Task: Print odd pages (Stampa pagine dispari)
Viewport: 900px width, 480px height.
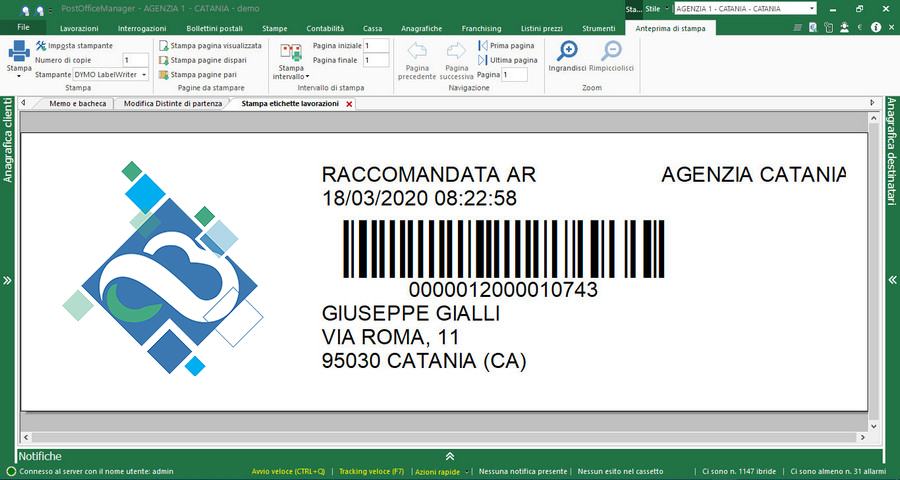Action: (x=203, y=60)
